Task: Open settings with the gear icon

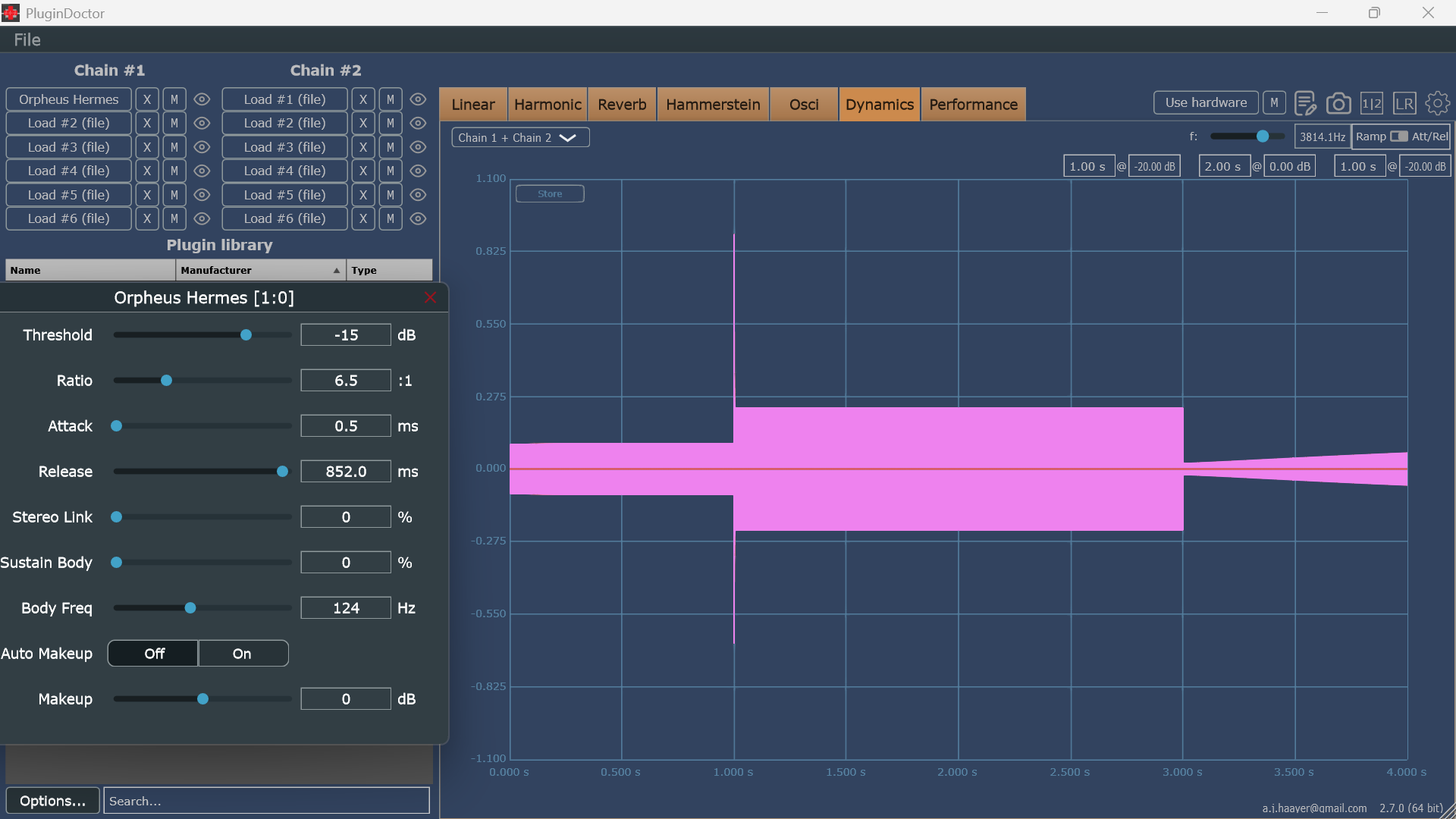Action: (1438, 103)
